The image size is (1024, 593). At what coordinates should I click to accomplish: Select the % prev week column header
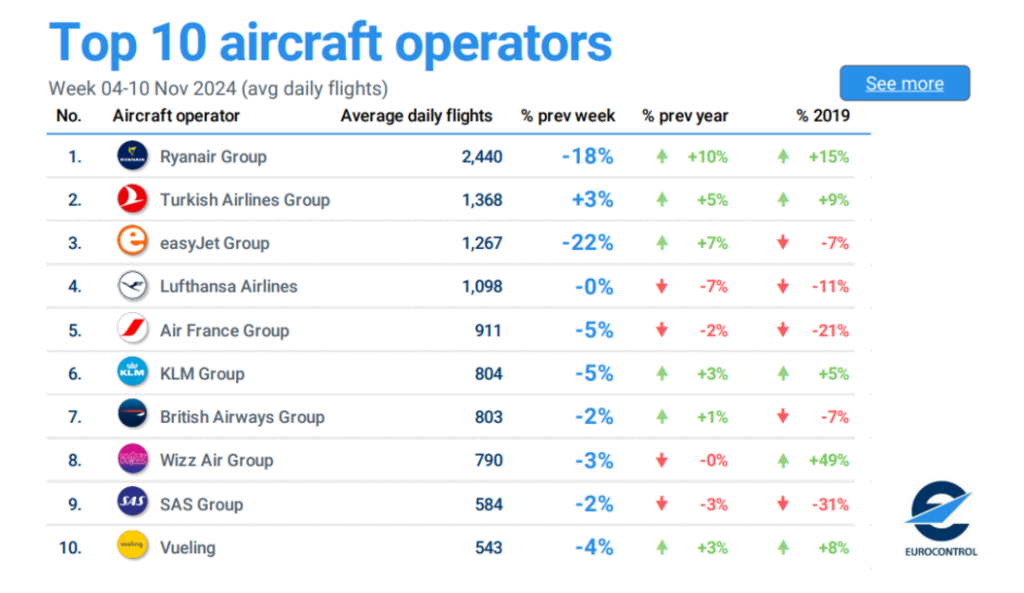pyautogui.click(x=568, y=116)
